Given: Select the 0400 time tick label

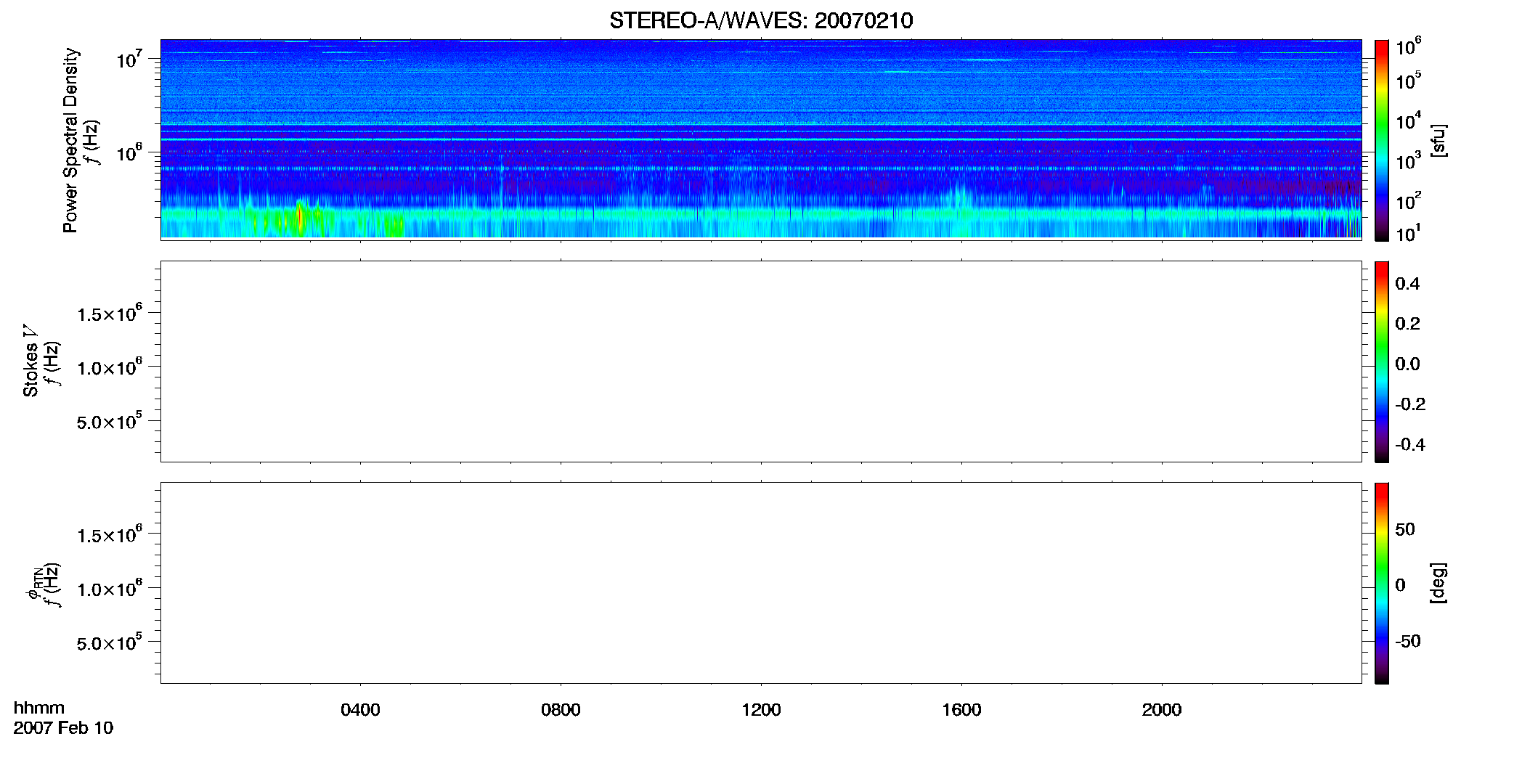Looking at the screenshot, I should pos(360,710).
